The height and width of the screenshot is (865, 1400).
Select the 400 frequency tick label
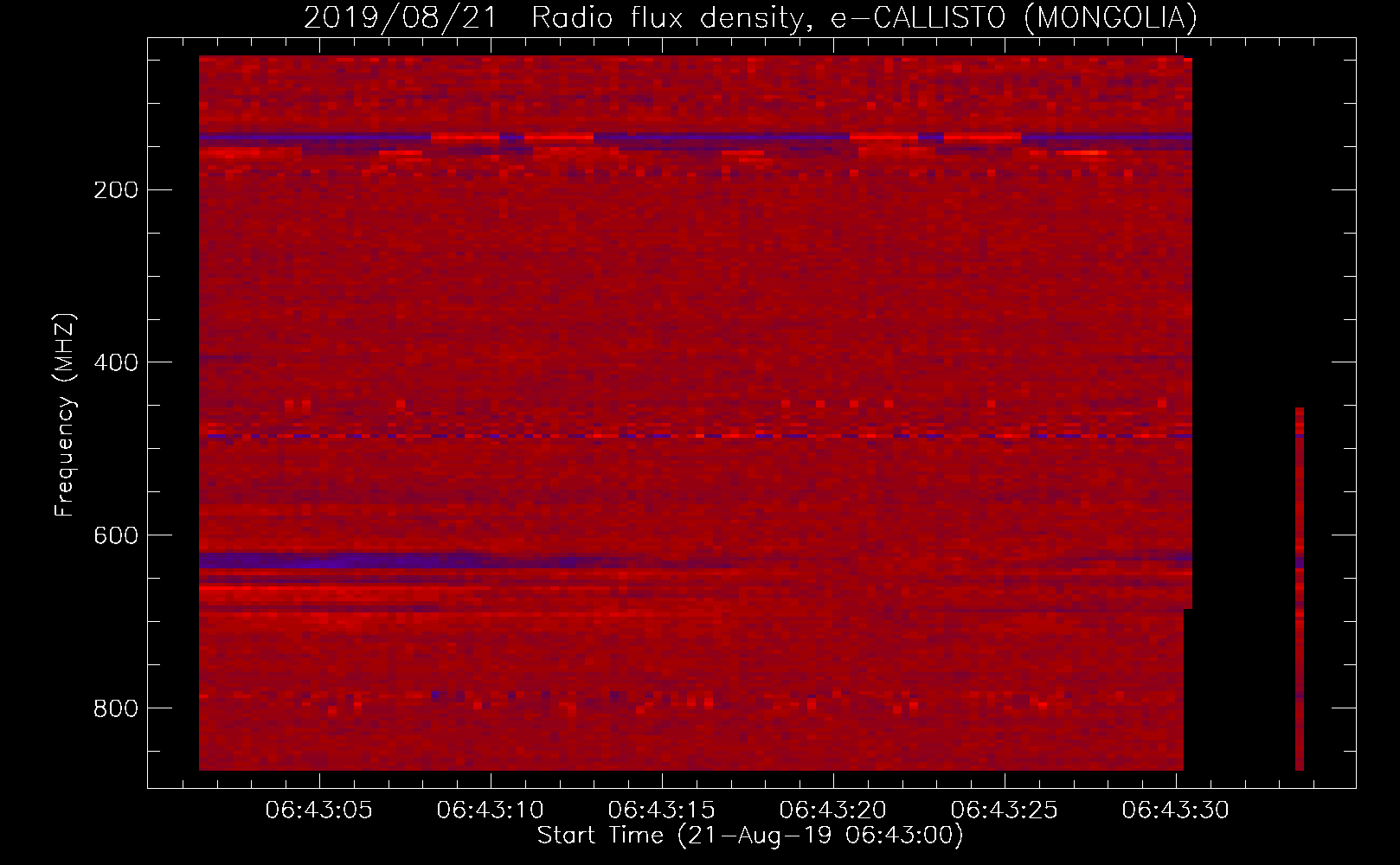[x=116, y=362]
